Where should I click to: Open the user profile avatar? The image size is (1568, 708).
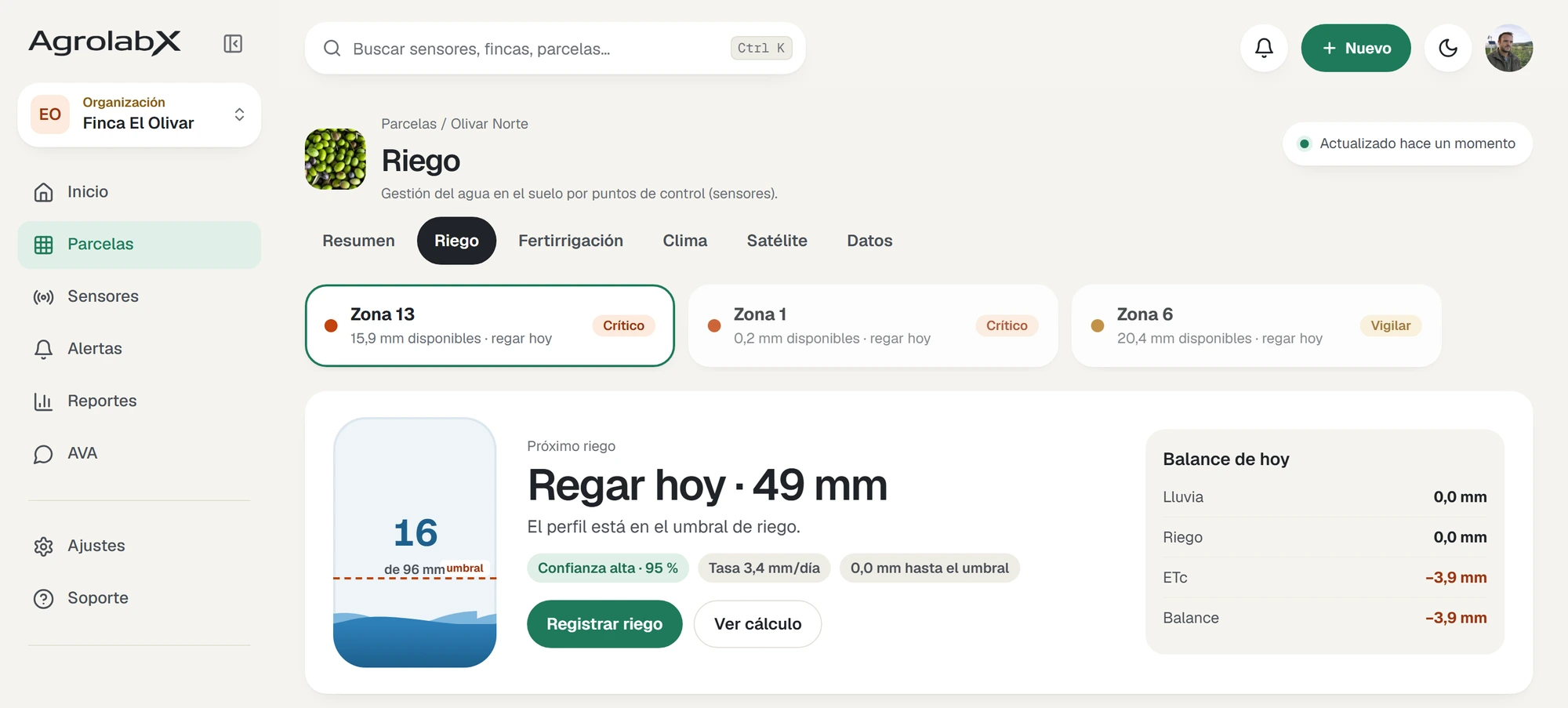click(x=1509, y=48)
